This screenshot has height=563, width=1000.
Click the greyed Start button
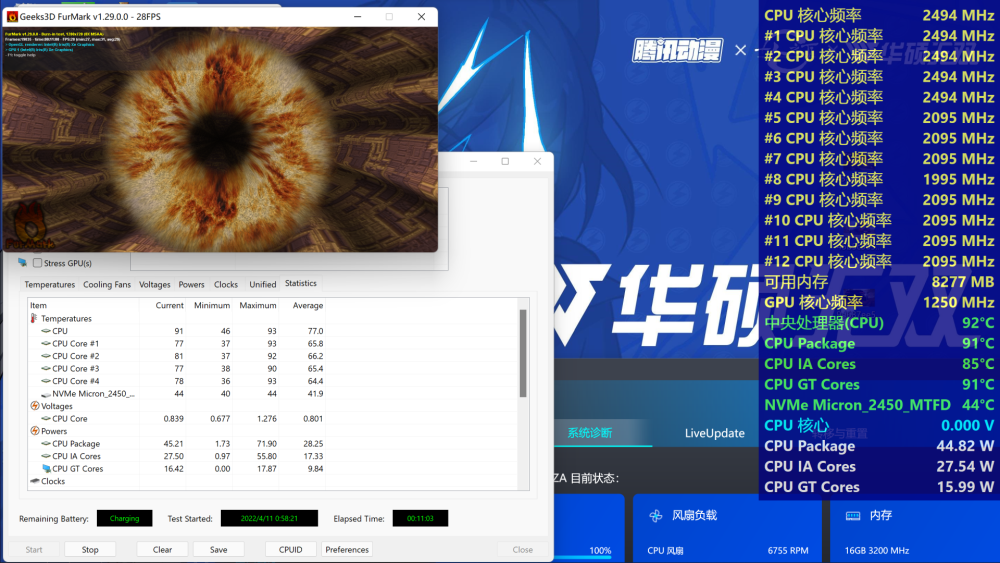(x=34, y=550)
